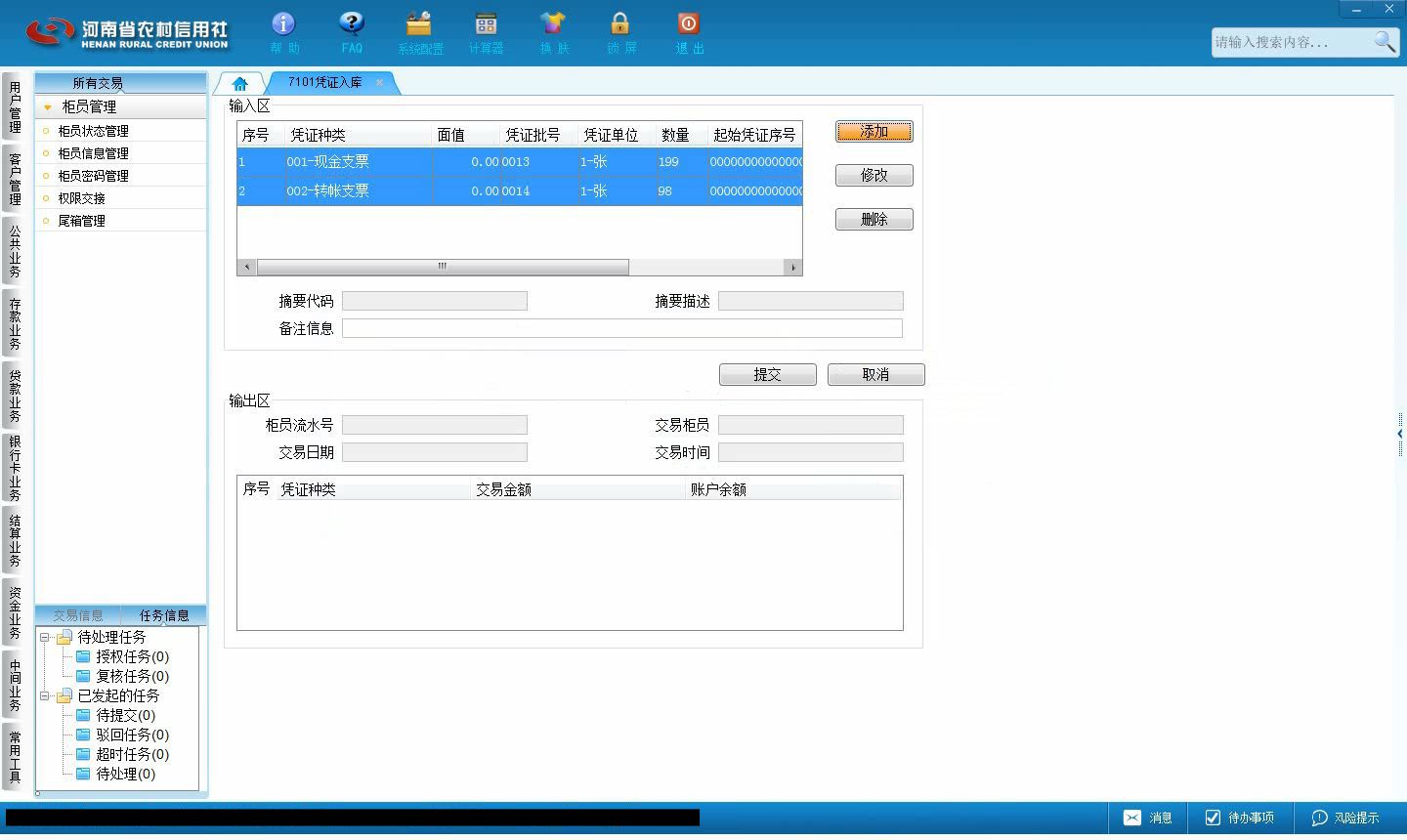1407x840 pixels.
Task: Open the FAQ icon
Action: coord(352,33)
